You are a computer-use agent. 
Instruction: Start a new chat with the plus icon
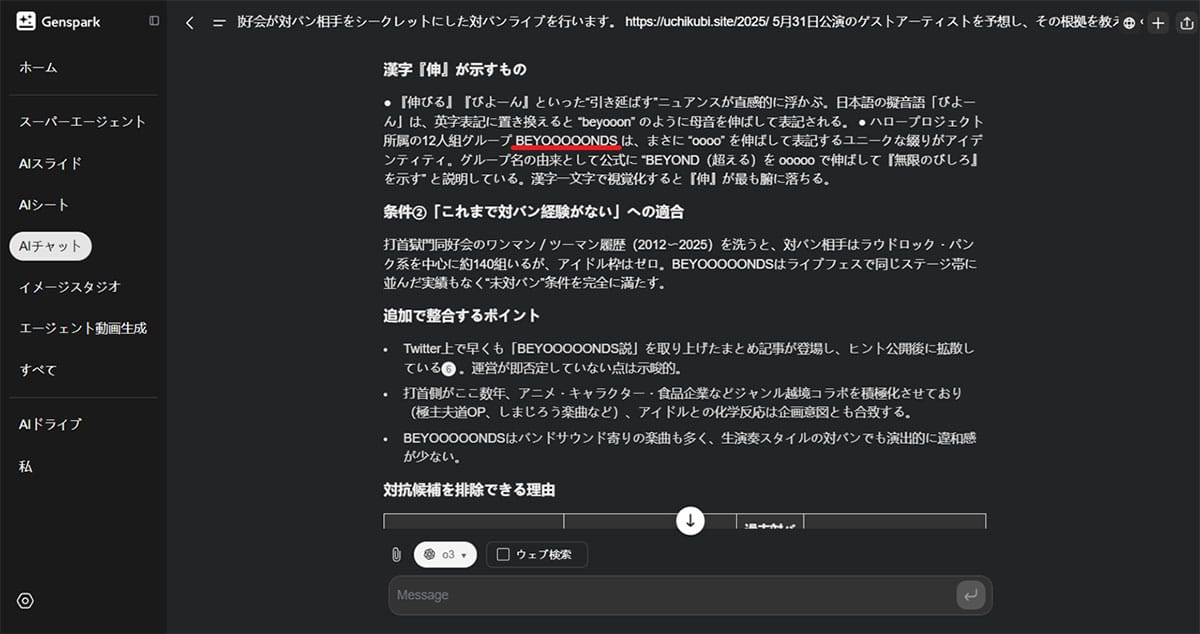click(1158, 23)
